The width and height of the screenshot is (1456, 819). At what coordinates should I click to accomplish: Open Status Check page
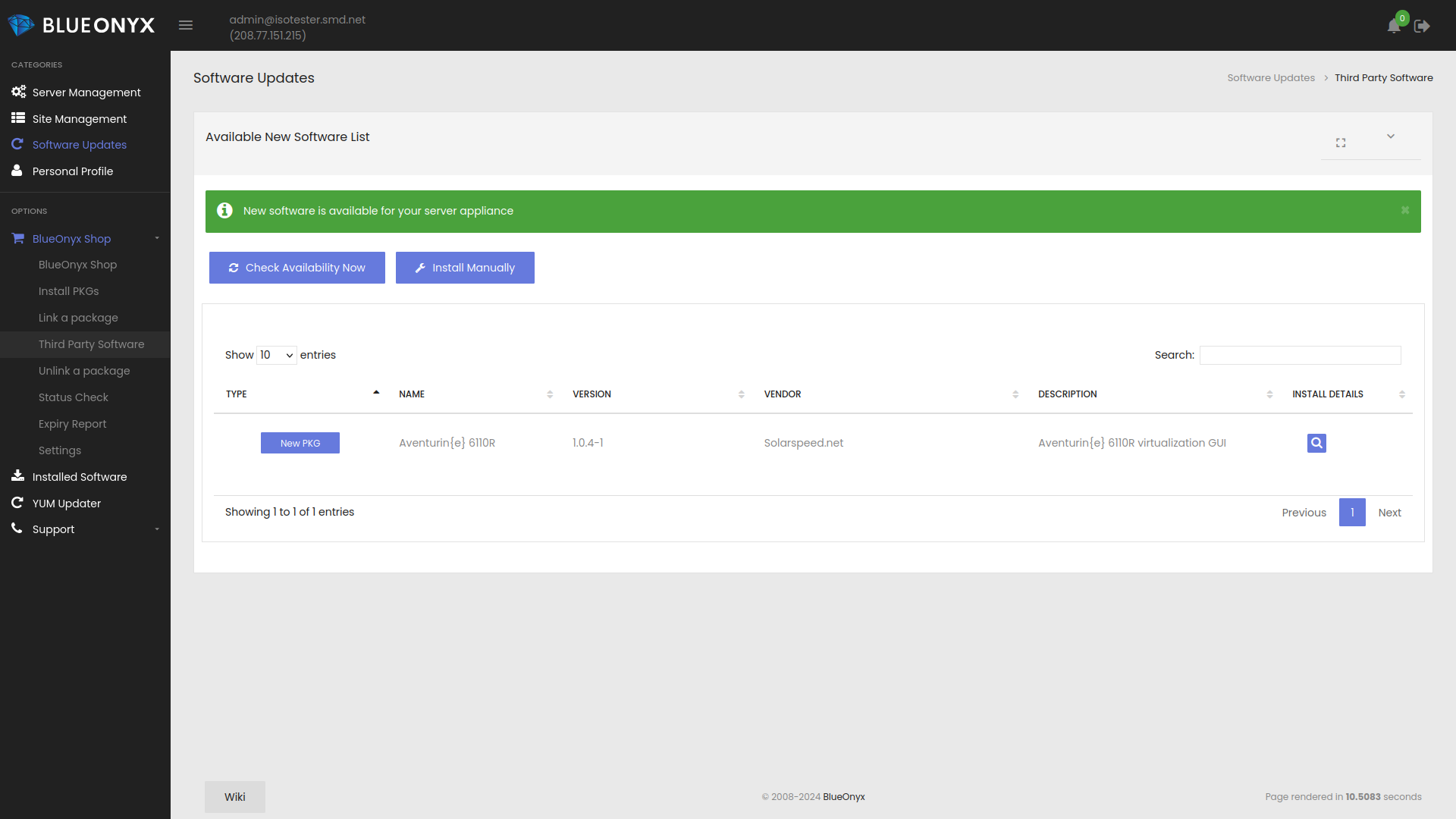coord(73,397)
